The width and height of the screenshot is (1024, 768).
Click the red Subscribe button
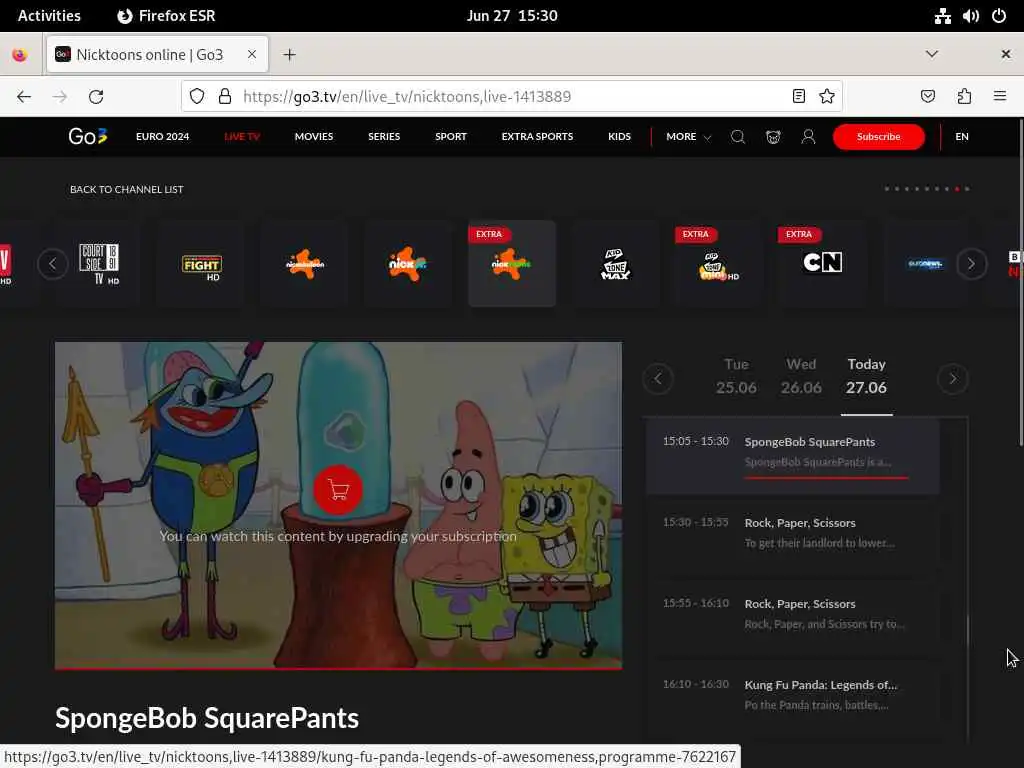click(x=878, y=136)
